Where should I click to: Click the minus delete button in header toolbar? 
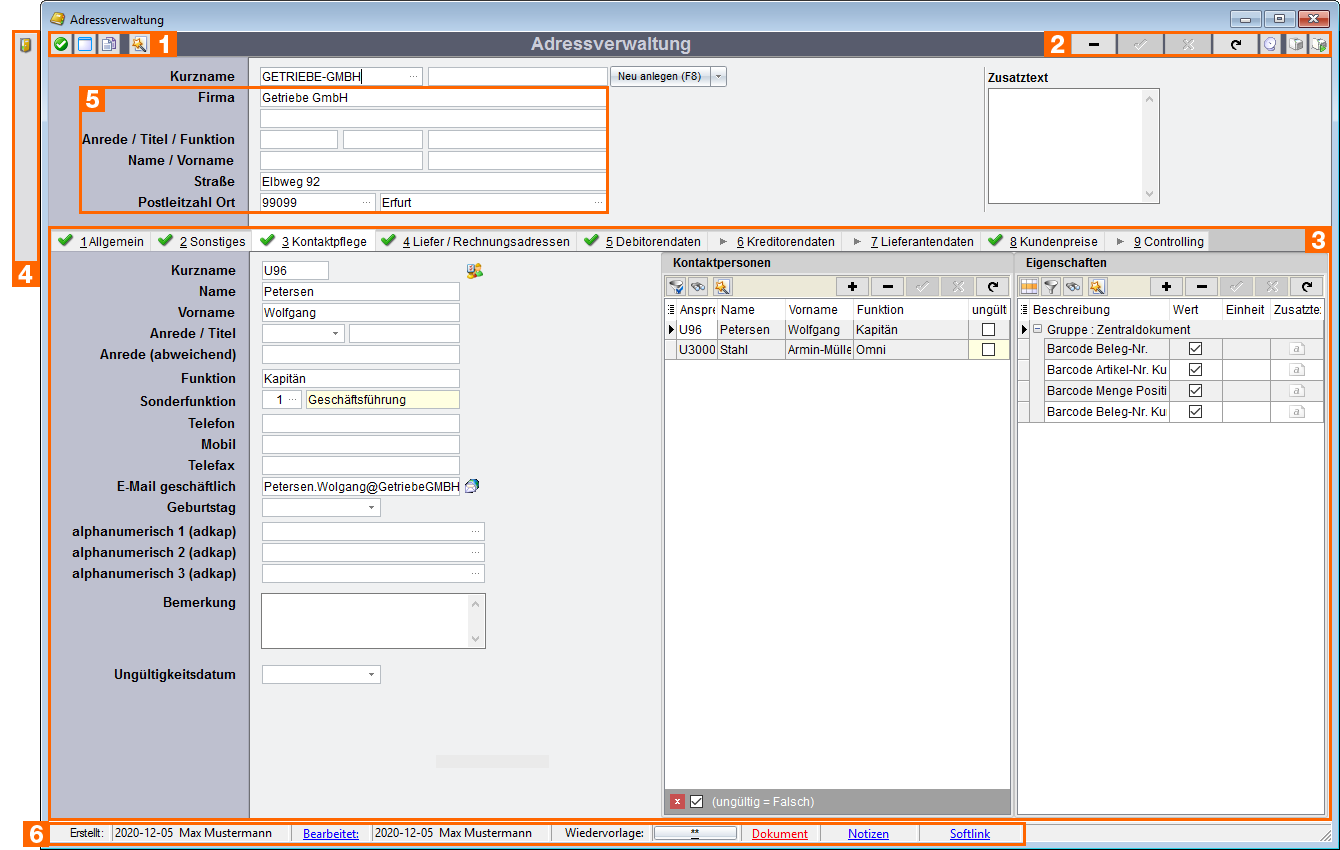point(1094,44)
